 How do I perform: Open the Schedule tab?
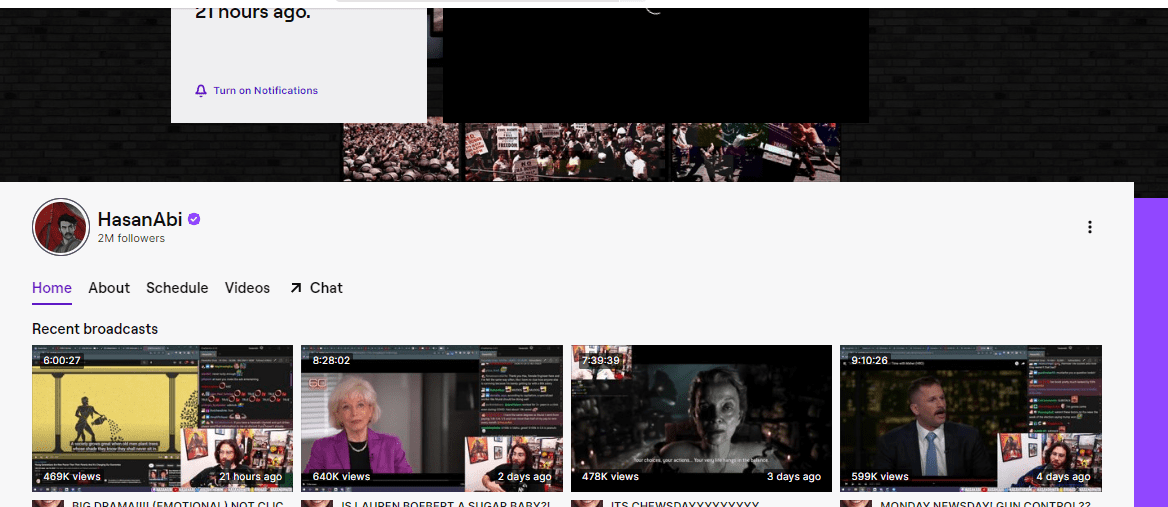pyautogui.click(x=177, y=288)
